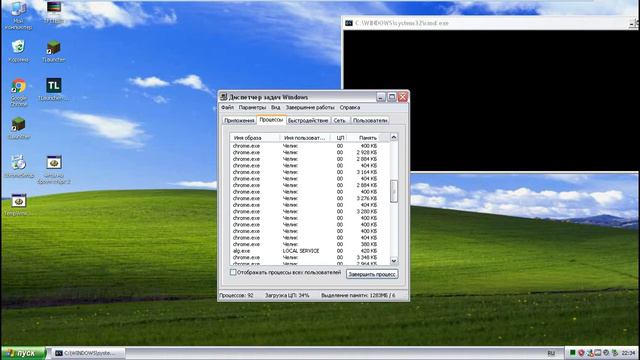The width and height of the screenshot is (640, 360).
Task: Launch Google Chrome from the desktop
Action: click(x=18, y=92)
